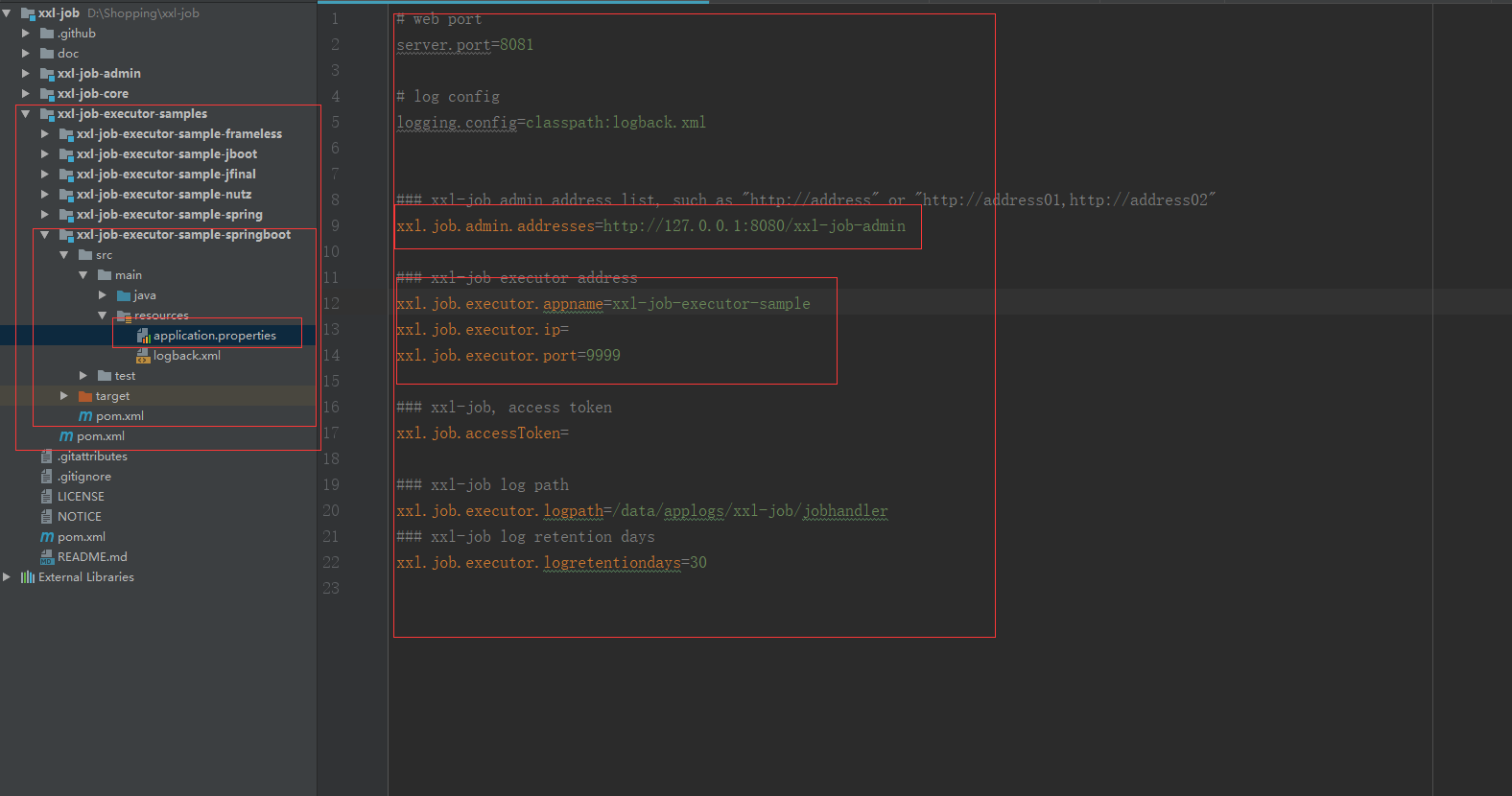Open logback.xml from resources
The image size is (1512, 796).
[x=187, y=356]
